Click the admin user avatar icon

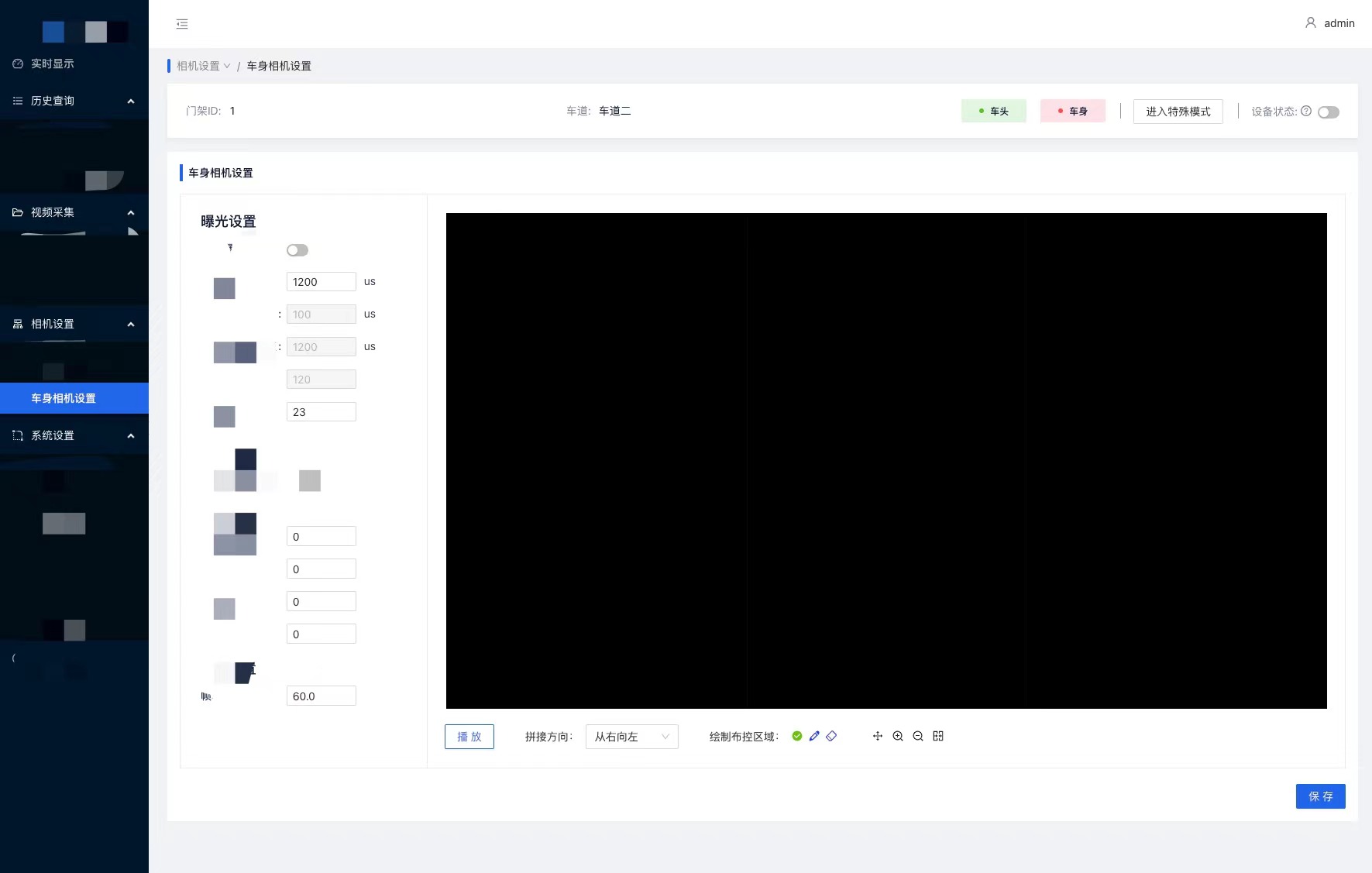point(1311,23)
